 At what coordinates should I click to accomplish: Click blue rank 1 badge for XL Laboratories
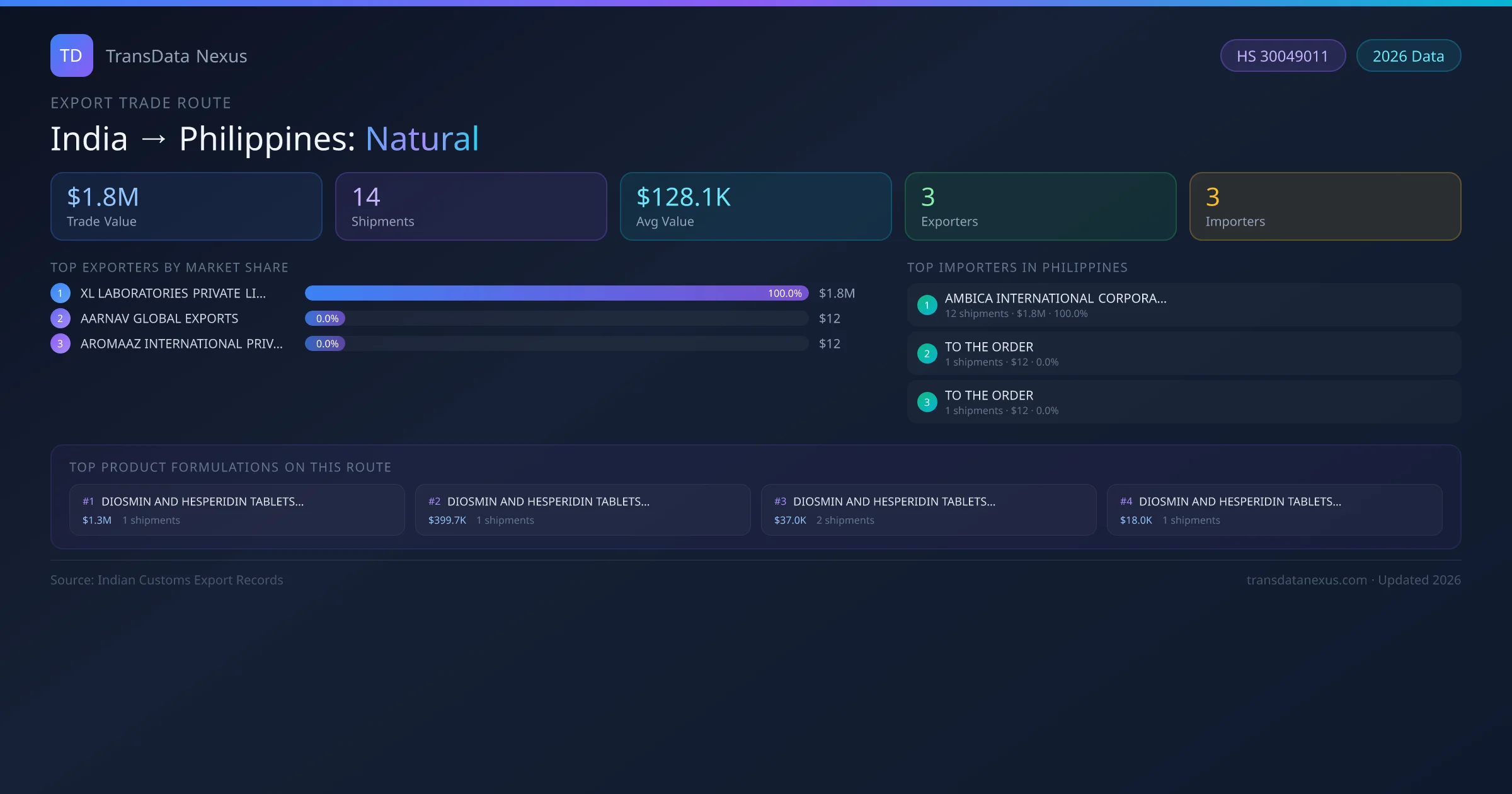[60, 293]
